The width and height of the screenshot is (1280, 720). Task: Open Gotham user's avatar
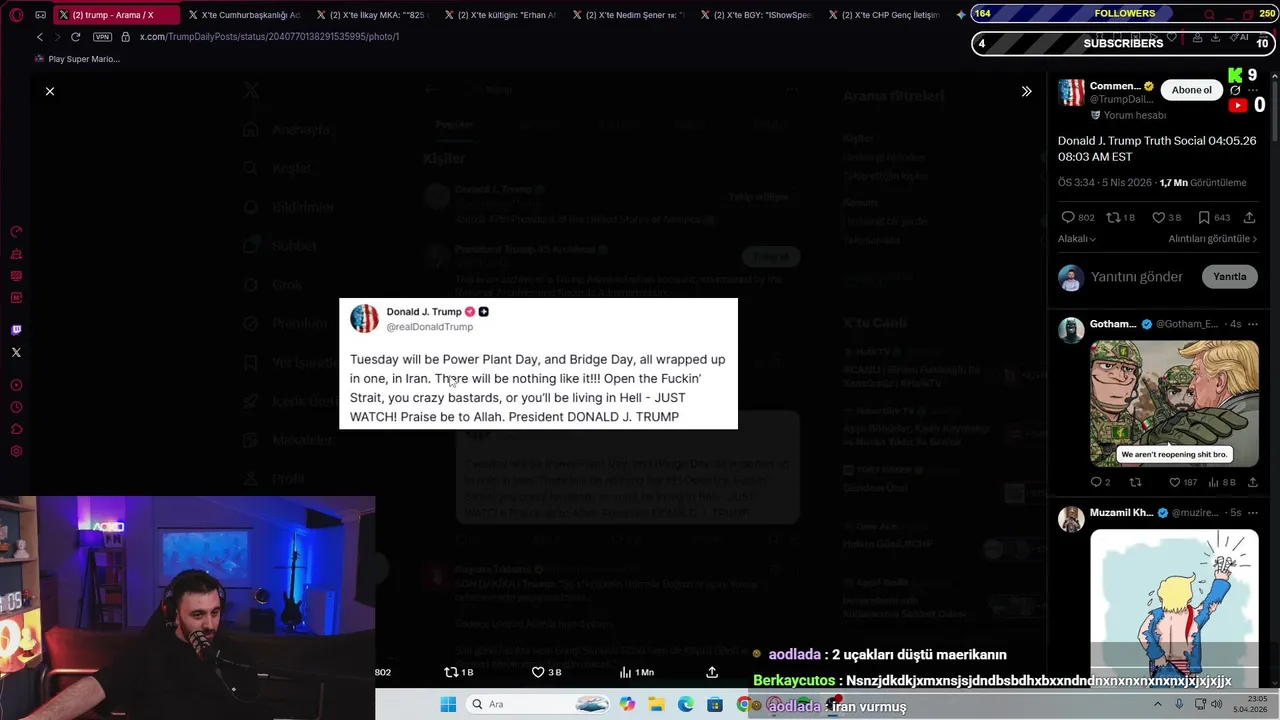click(x=1071, y=330)
